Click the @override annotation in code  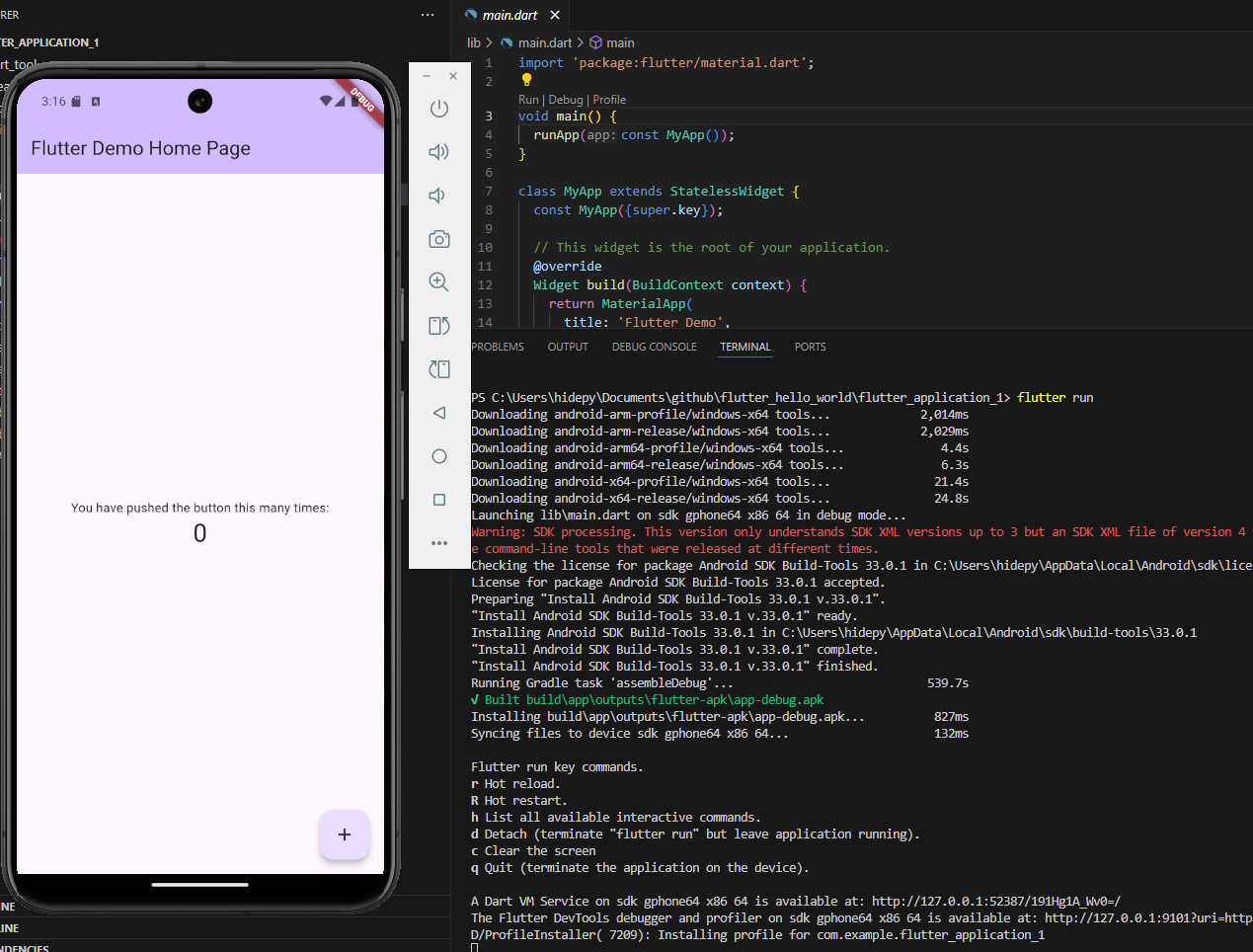click(x=568, y=267)
